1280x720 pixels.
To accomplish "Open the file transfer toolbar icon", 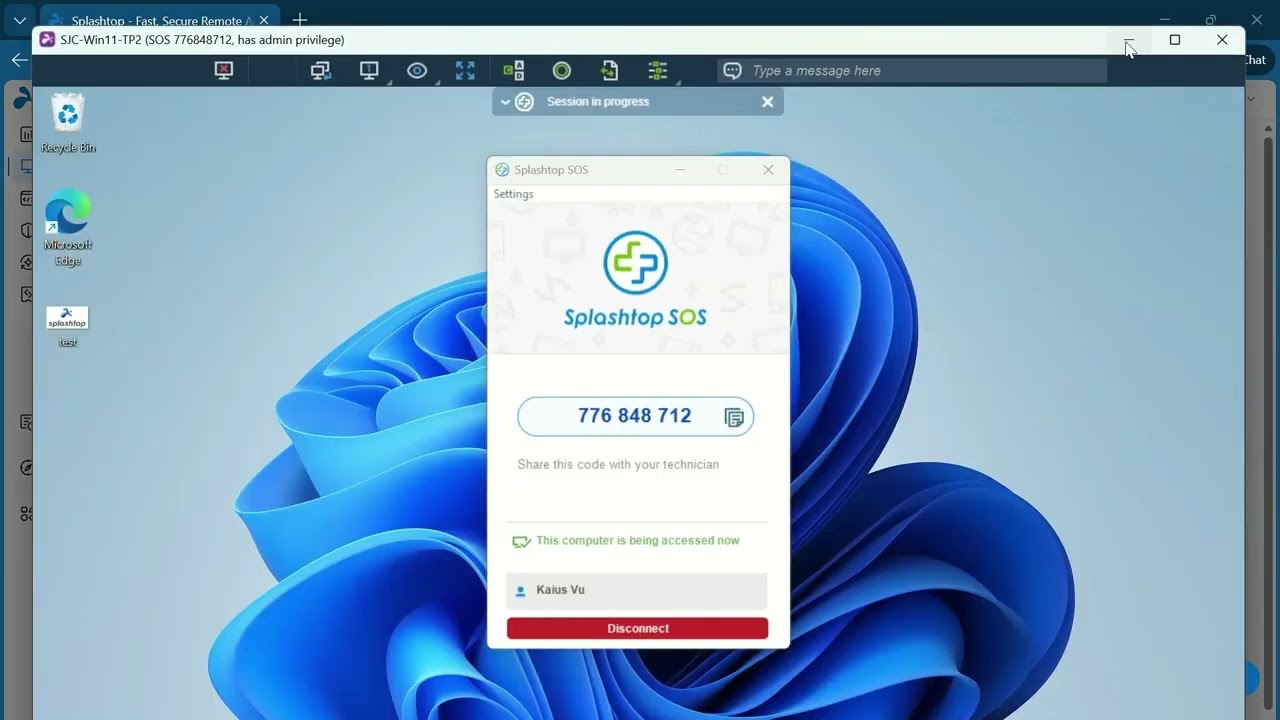I will 609,70.
